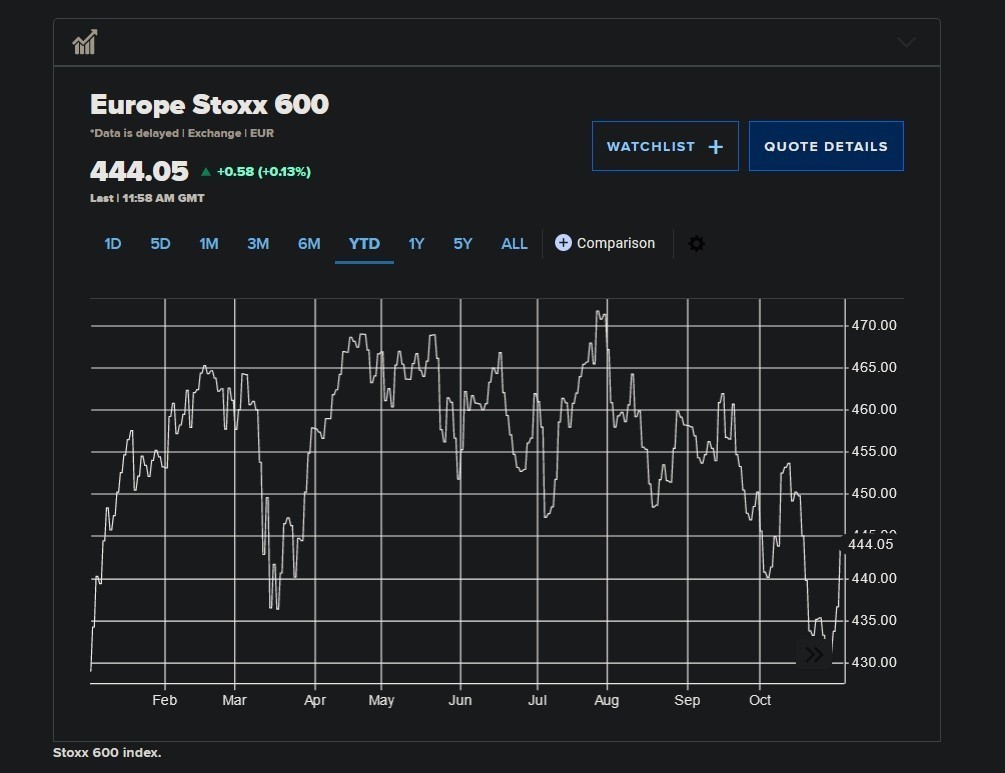Image resolution: width=1005 pixels, height=773 pixels.
Task: Click the plus icon beside Comparison
Action: click(x=563, y=243)
